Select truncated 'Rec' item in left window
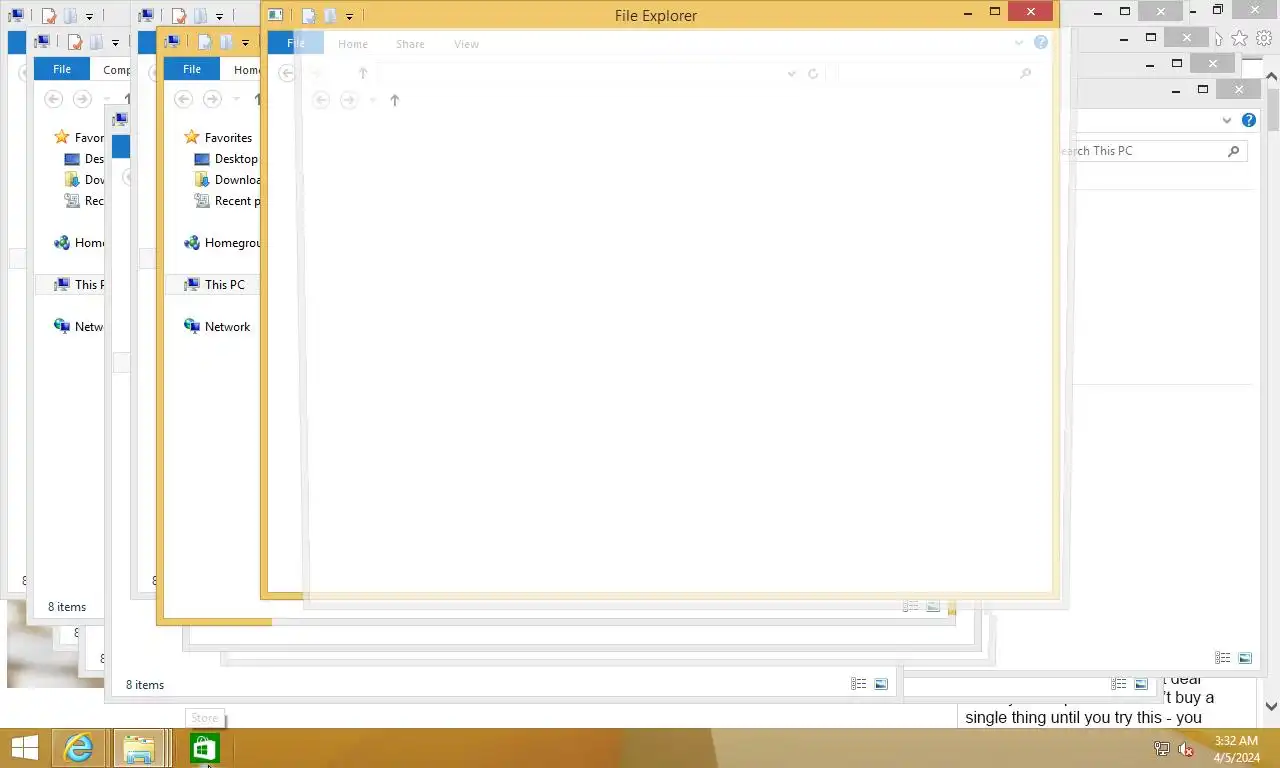This screenshot has width=1280, height=768. coord(84,201)
